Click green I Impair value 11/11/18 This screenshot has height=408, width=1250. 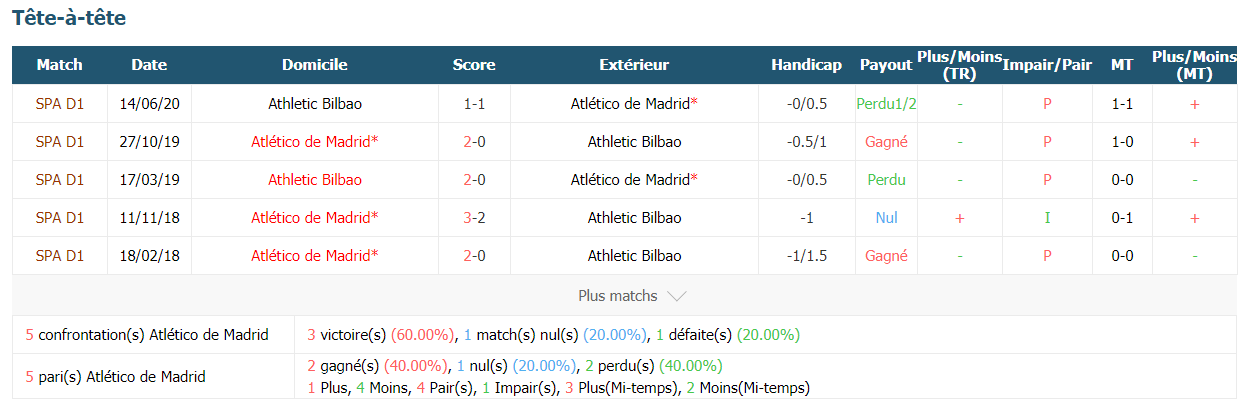click(1047, 217)
